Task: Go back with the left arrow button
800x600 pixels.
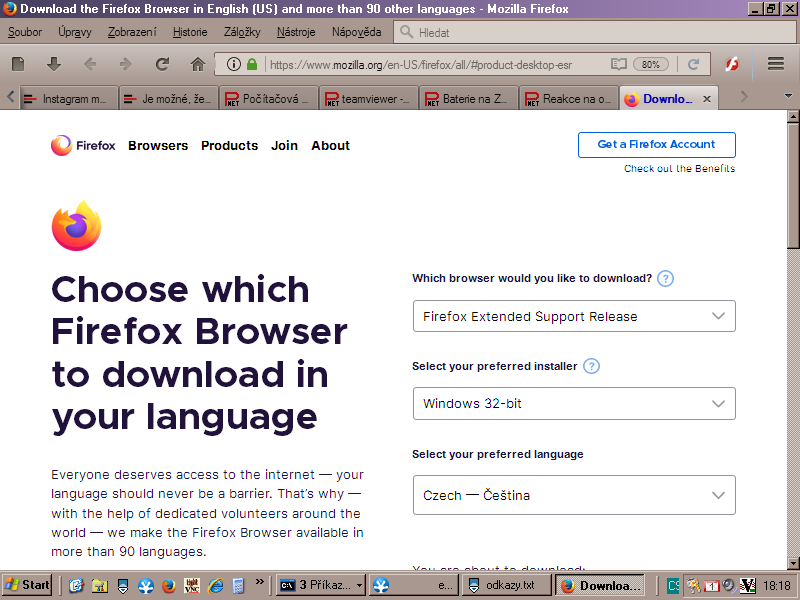Action: click(90, 64)
